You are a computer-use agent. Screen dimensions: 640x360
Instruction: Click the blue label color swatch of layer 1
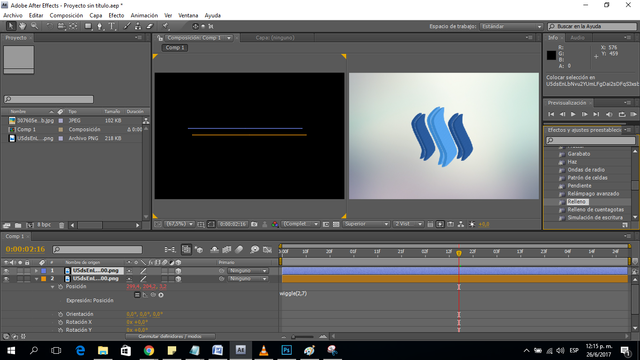(x=44, y=271)
